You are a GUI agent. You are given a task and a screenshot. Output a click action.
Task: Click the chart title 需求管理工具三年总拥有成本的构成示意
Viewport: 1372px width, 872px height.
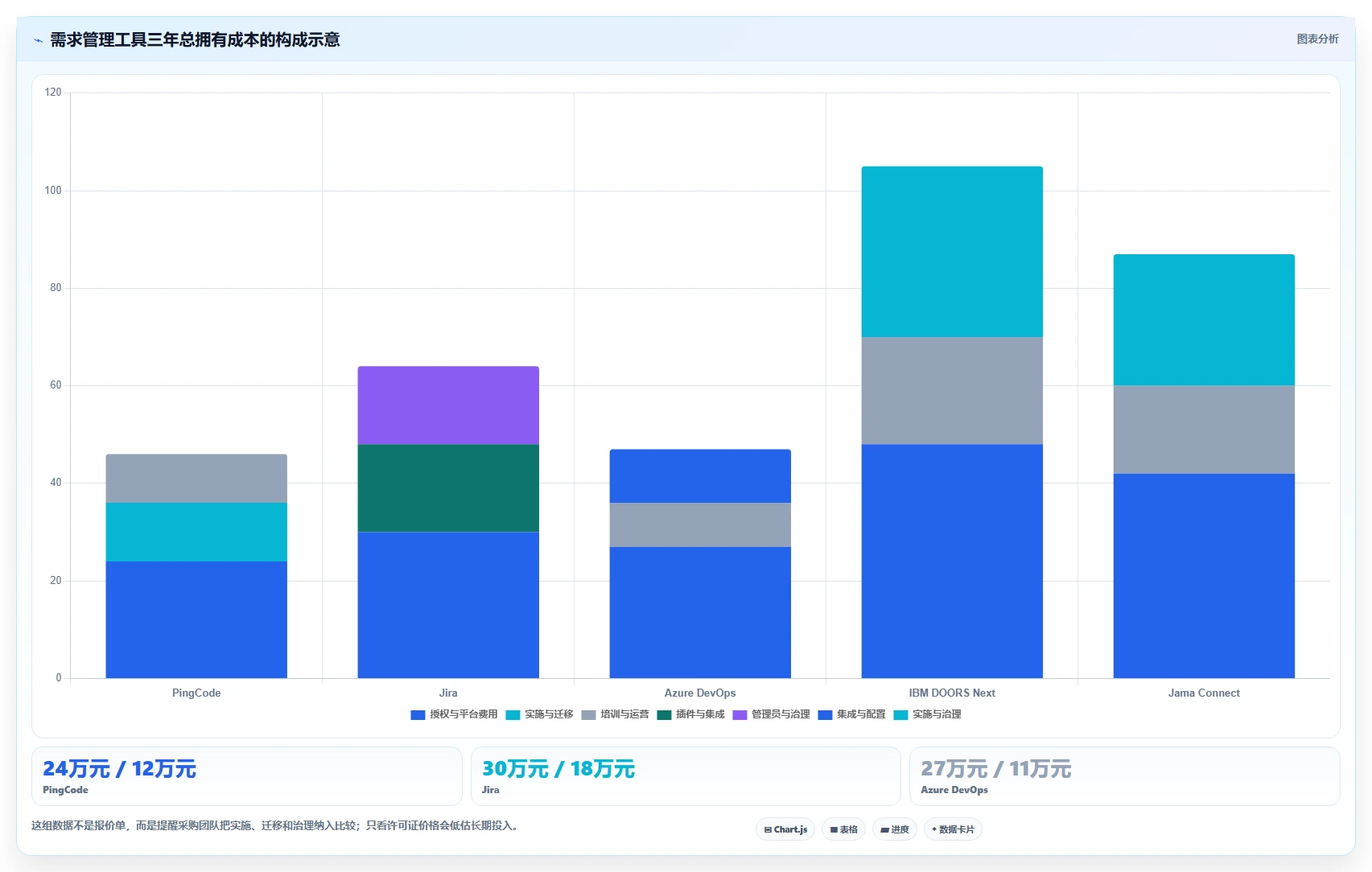click(x=195, y=39)
